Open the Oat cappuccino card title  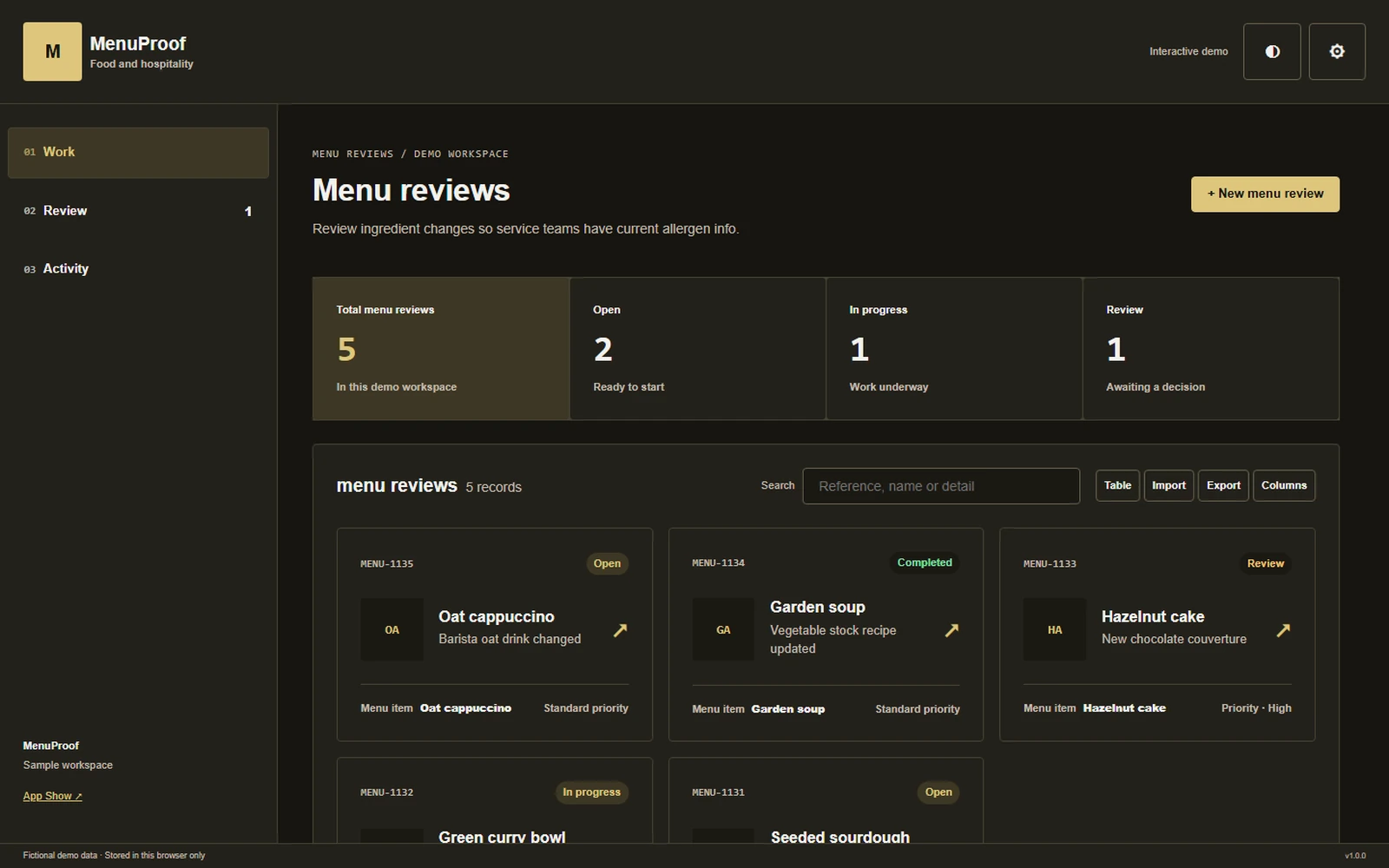(x=497, y=616)
